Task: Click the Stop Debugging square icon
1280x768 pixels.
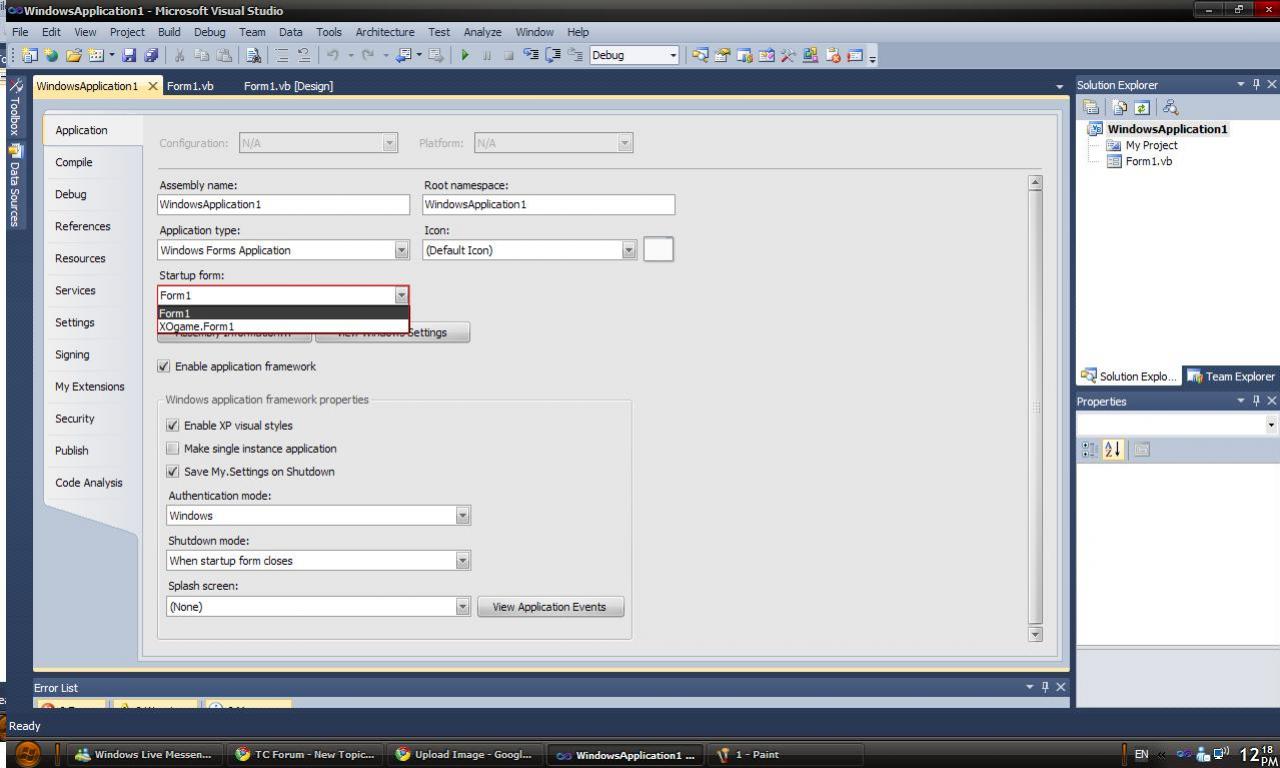Action: 509,55
